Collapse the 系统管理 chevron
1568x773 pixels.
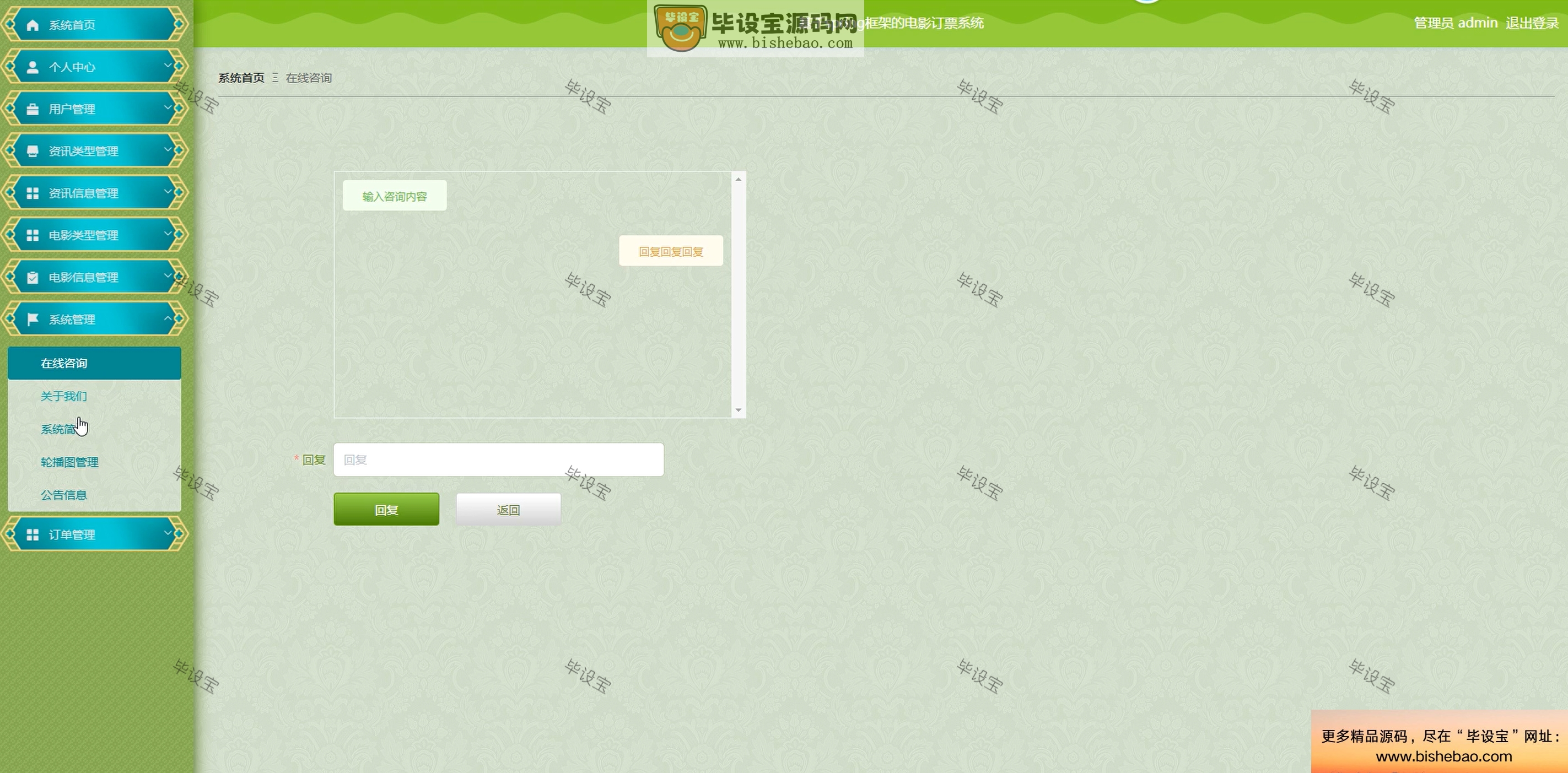(168, 318)
